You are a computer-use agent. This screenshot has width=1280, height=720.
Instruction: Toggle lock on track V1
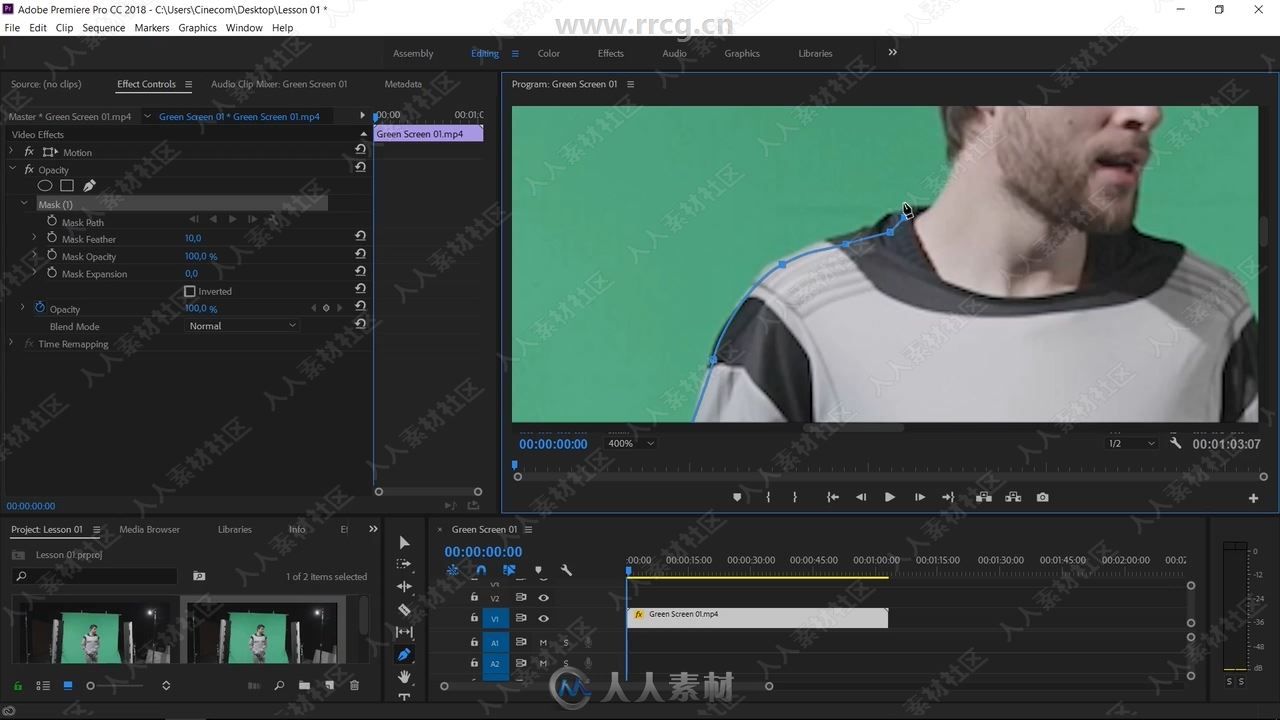474,619
